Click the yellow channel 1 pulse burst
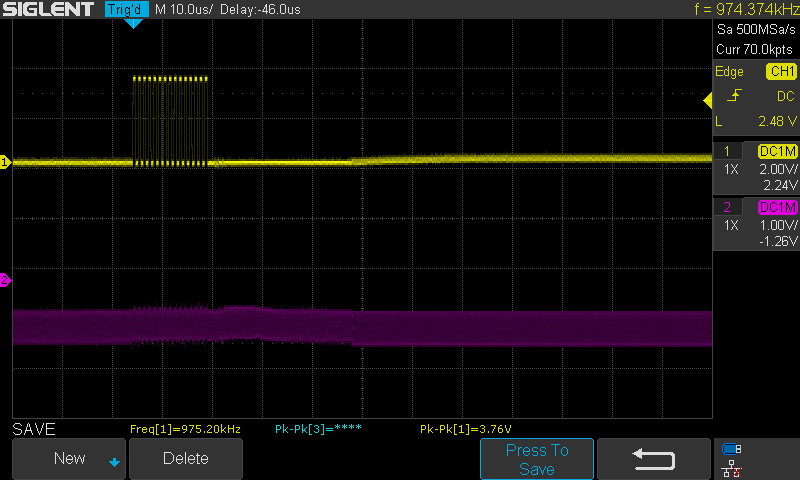 coord(170,121)
